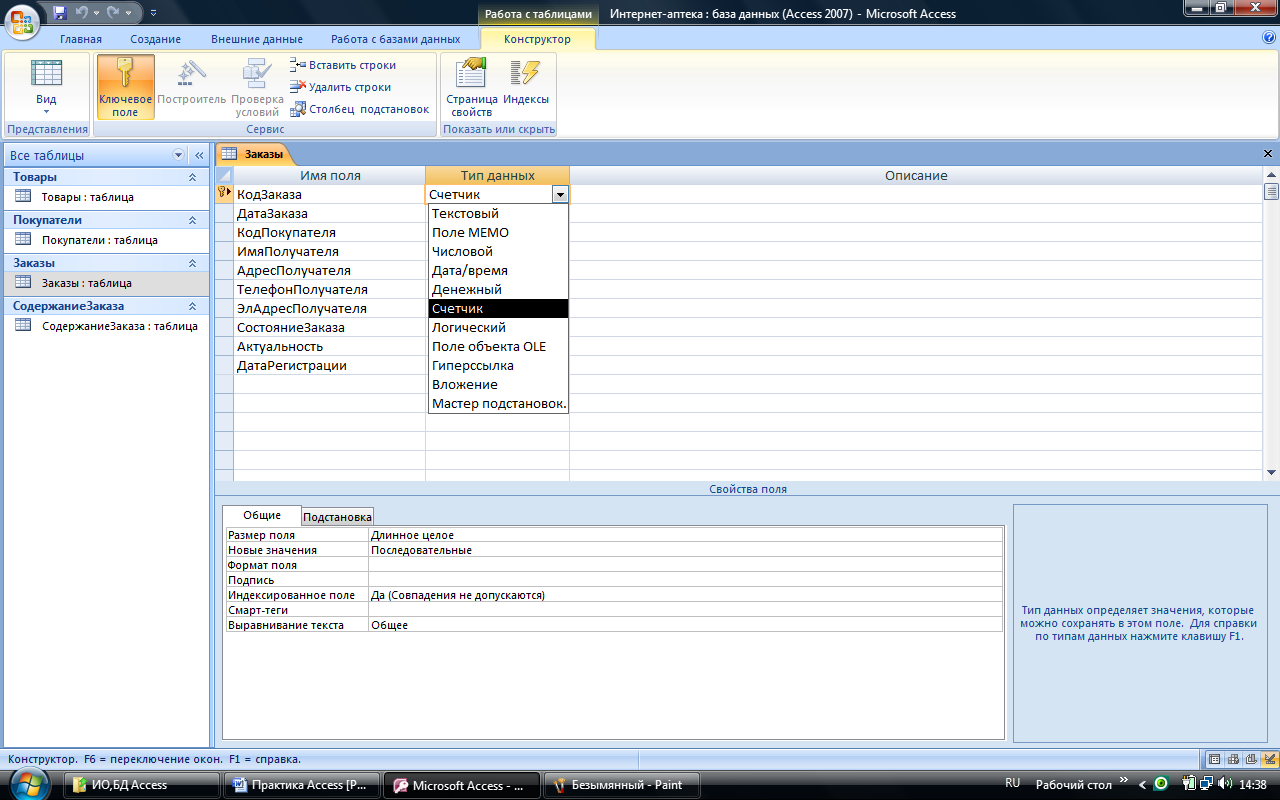Save via Quick Access toolbar disk icon
1280x800 pixels.
coord(59,13)
